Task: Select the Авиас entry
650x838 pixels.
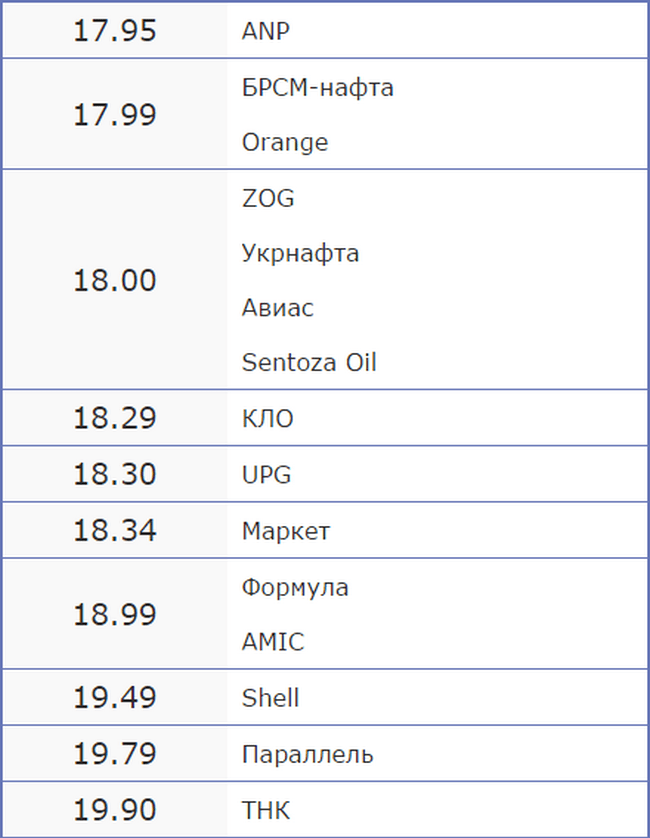Action: tap(277, 308)
